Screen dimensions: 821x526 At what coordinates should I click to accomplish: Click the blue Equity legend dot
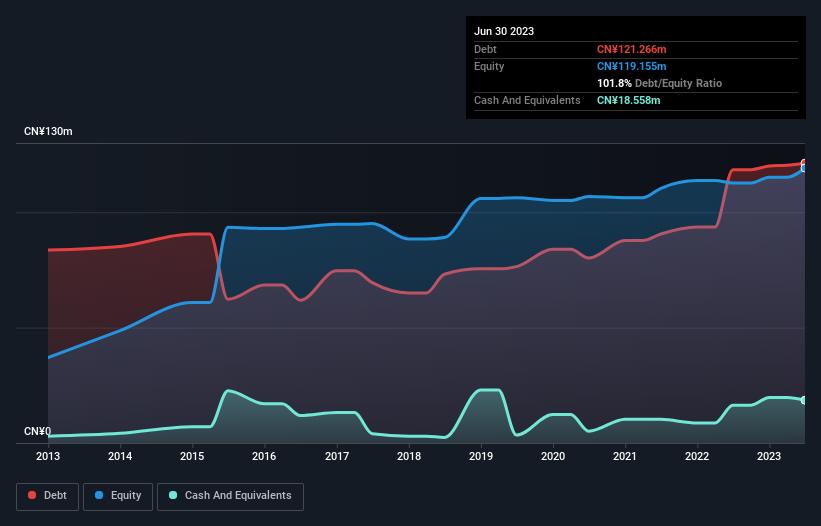pos(98,495)
